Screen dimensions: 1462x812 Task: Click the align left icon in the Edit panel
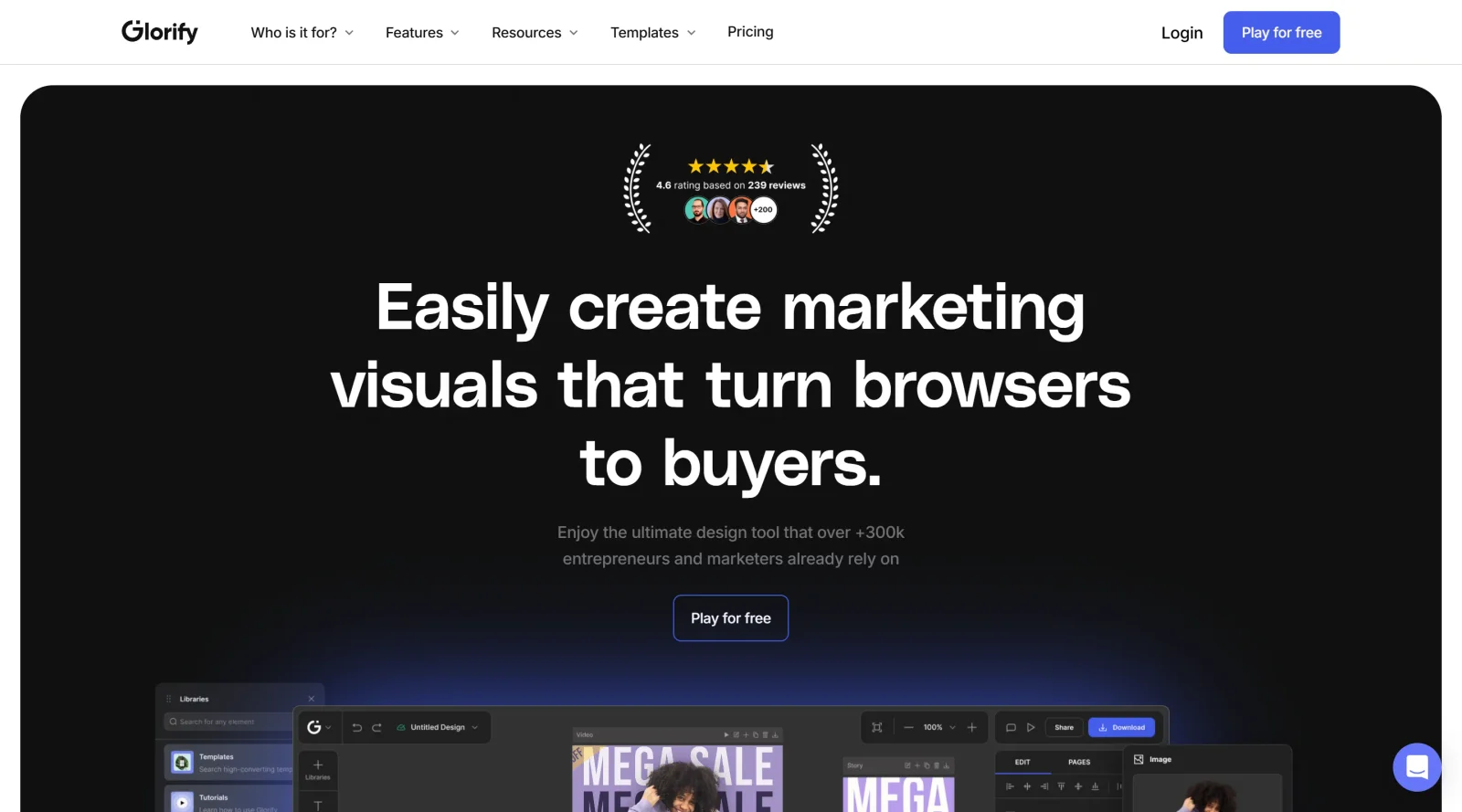pos(1010,786)
